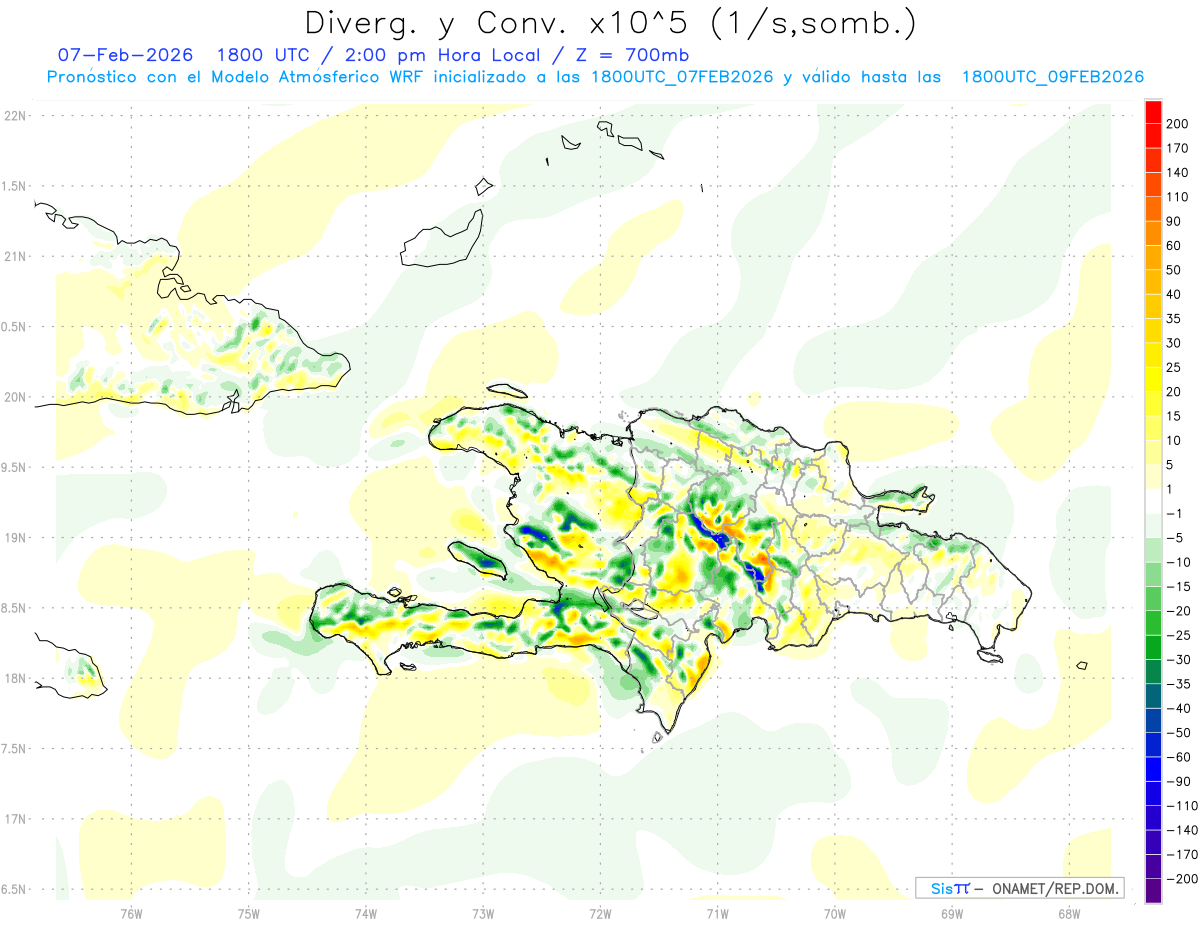This screenshot has height=927, width=1200.
Task: Click the valid-until time "1800UTC_09FEB2026"
Action: pyautogui.click(x=1052, y=77)
